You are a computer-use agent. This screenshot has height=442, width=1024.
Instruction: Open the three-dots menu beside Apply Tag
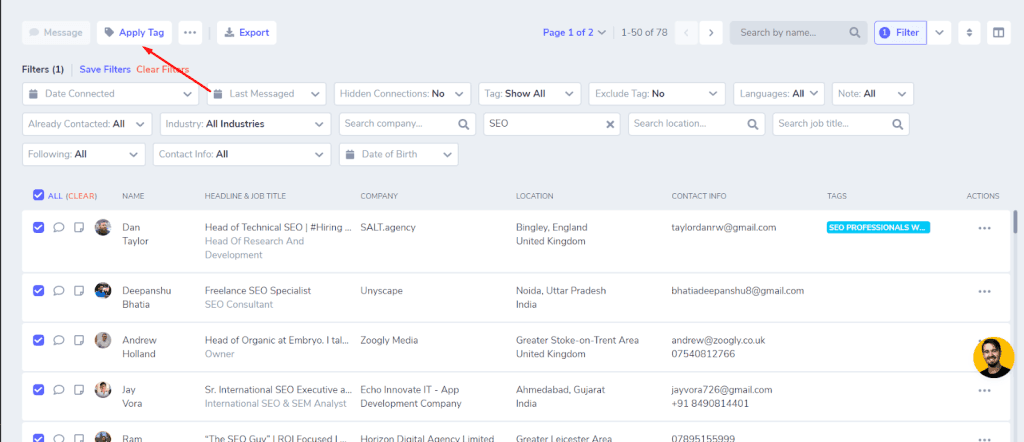click(x=190, y=33)
